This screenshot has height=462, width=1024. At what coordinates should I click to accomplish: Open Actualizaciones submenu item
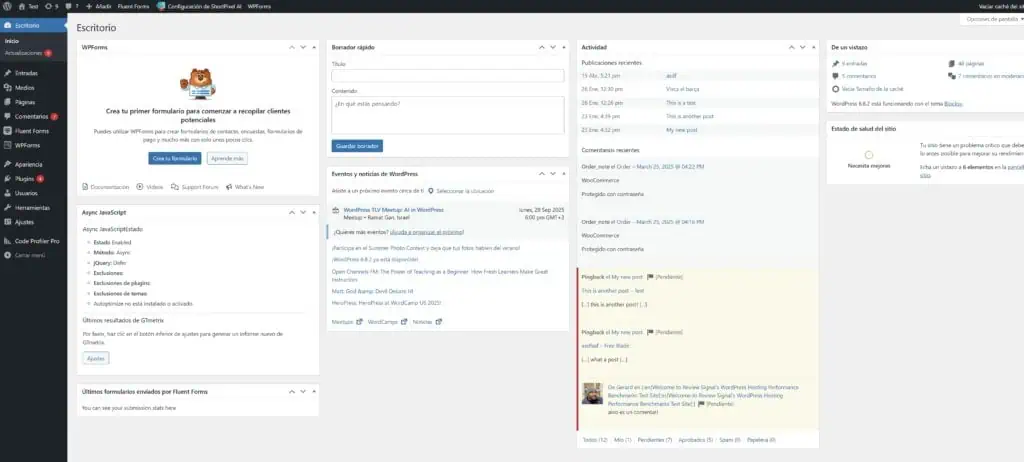click(x=28, y=53)
